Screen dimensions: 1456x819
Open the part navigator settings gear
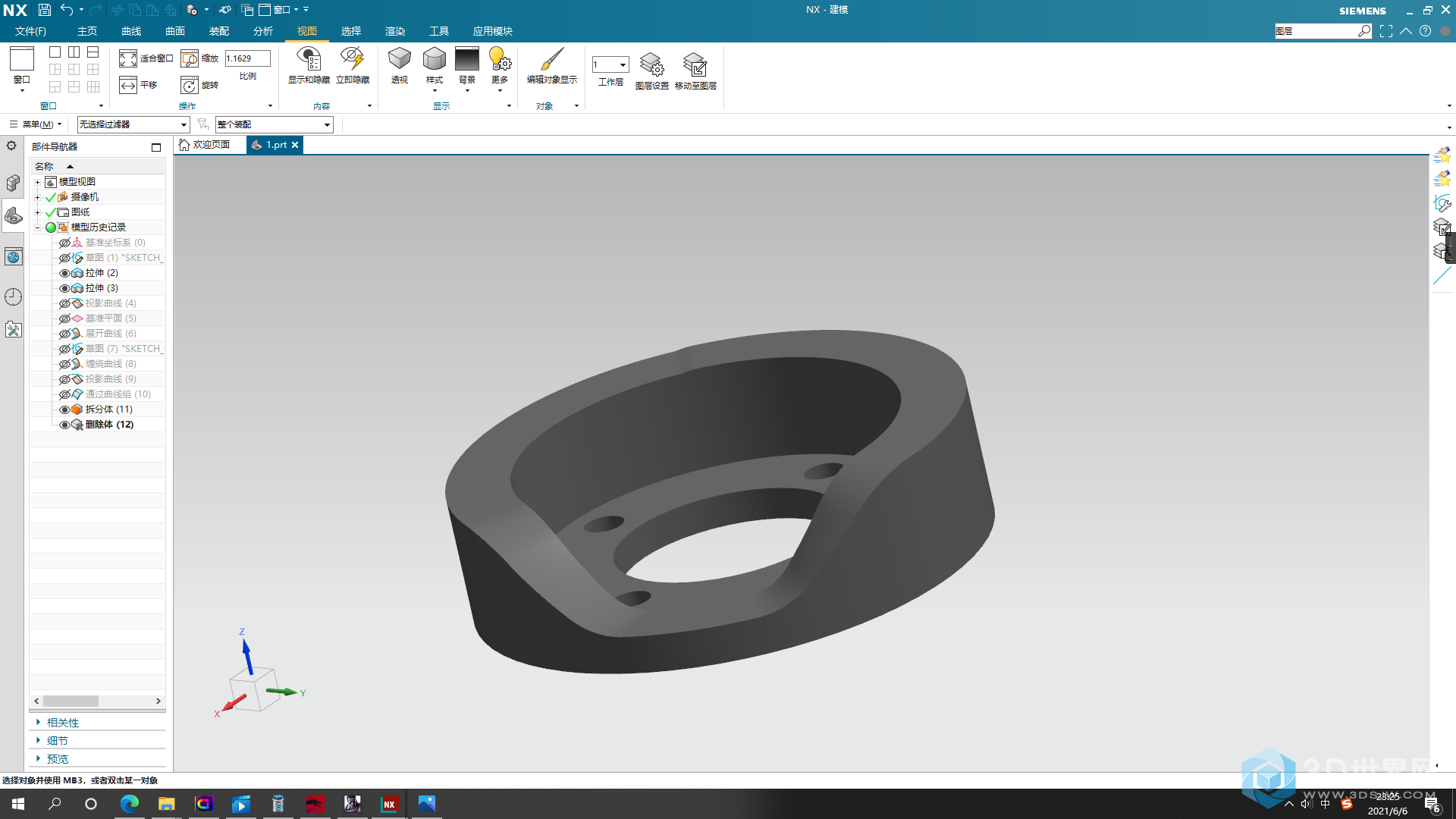(11, 146)
